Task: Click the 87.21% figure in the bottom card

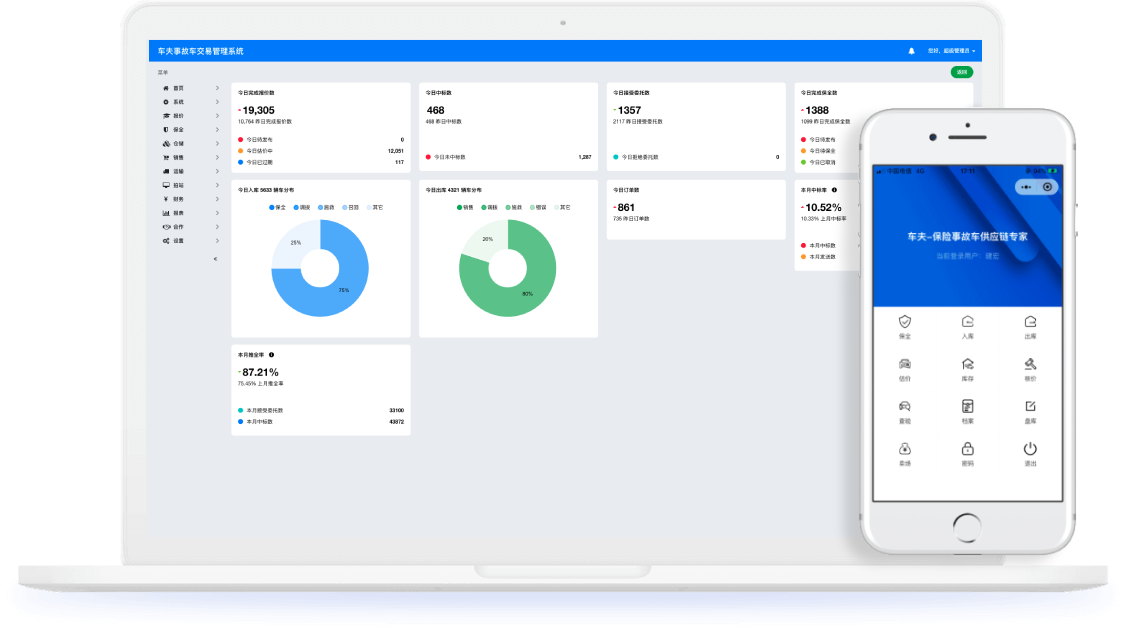Action: click(x=260, y=372)
